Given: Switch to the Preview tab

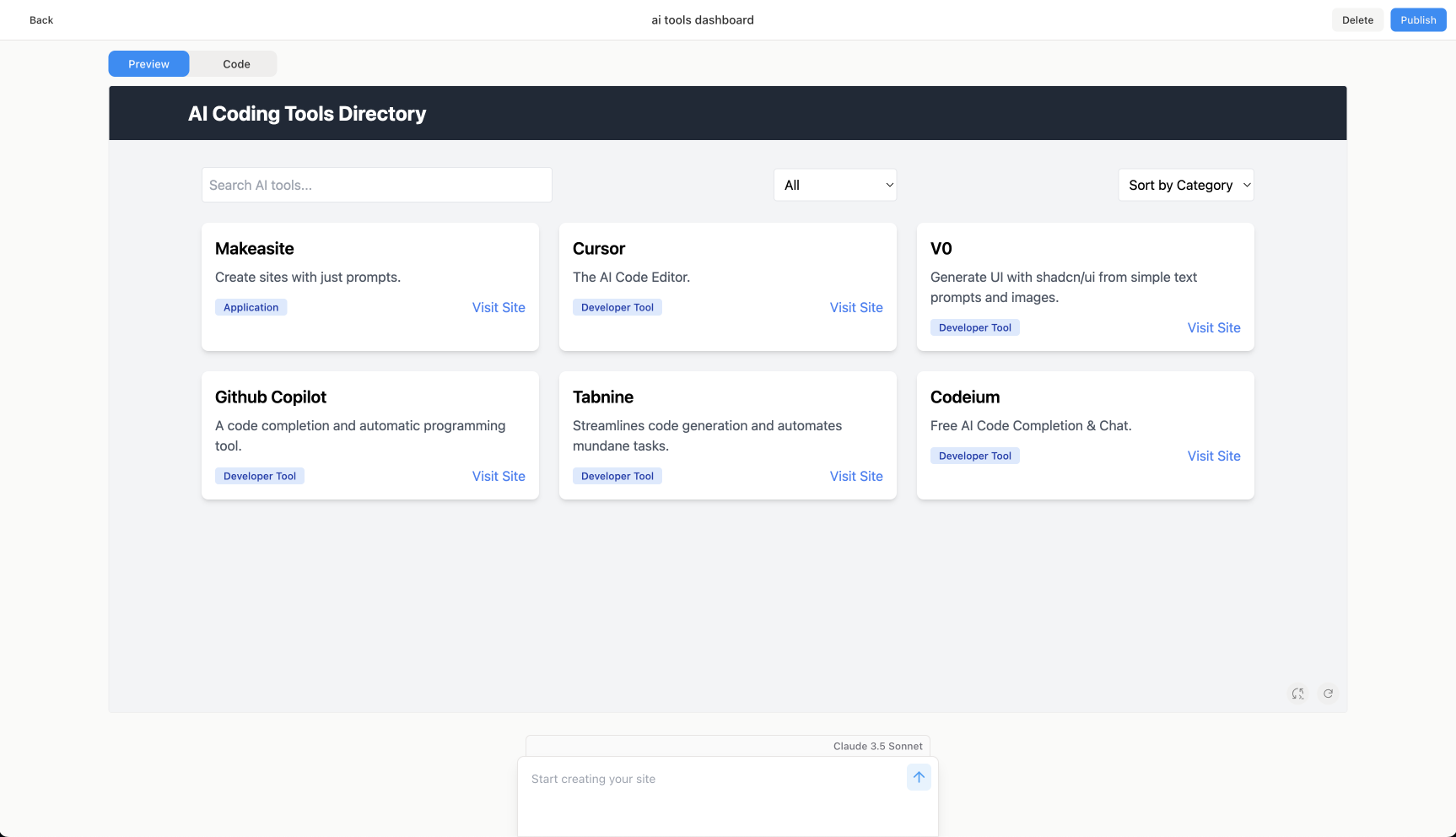Looking at the screenshot, I should 148,64.
